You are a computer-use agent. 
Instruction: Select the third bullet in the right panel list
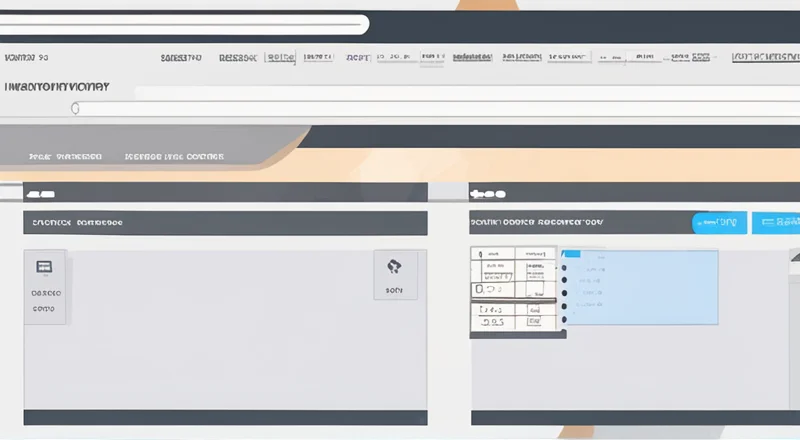coord(565,294)
